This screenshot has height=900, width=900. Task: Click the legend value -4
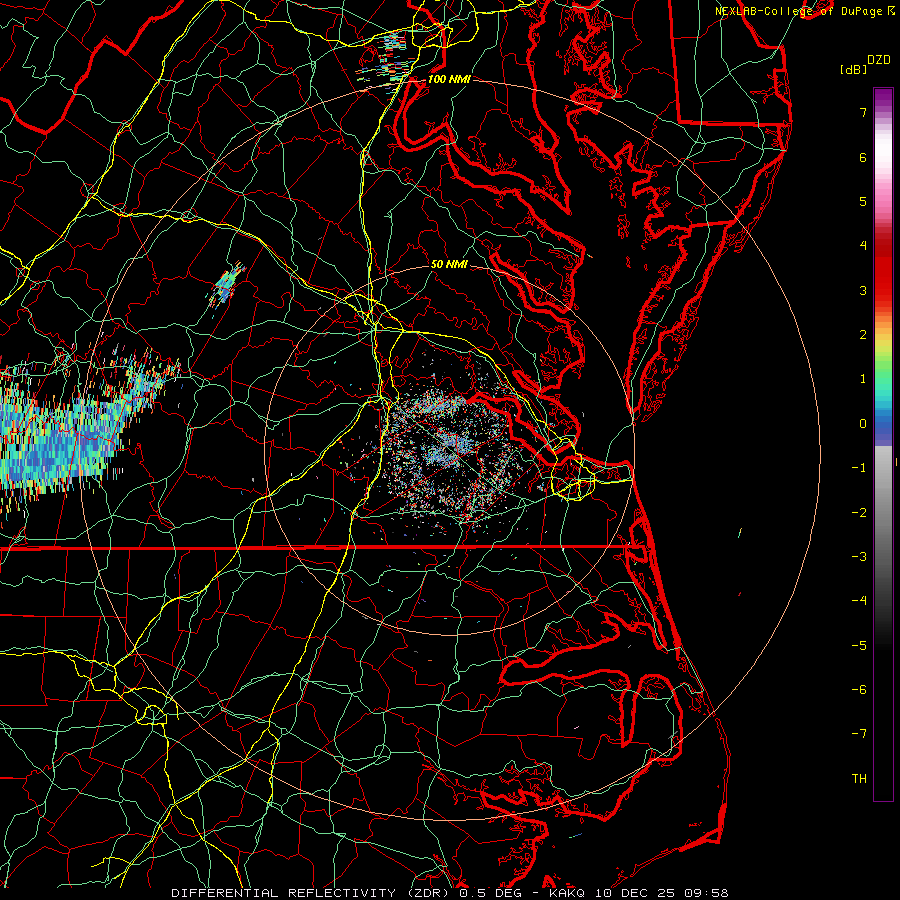(859, 600)
